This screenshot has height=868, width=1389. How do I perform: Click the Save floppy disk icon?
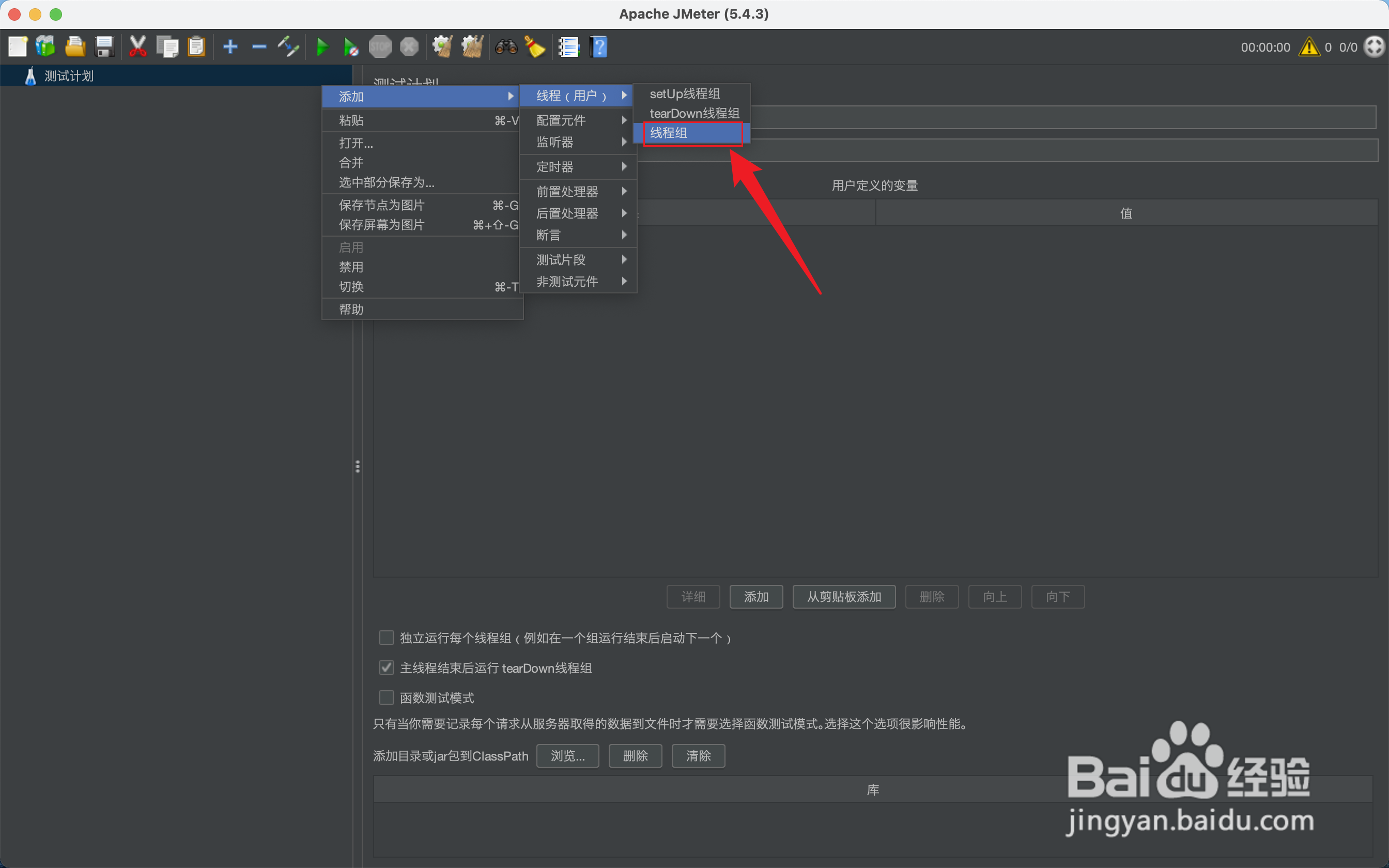104,47
